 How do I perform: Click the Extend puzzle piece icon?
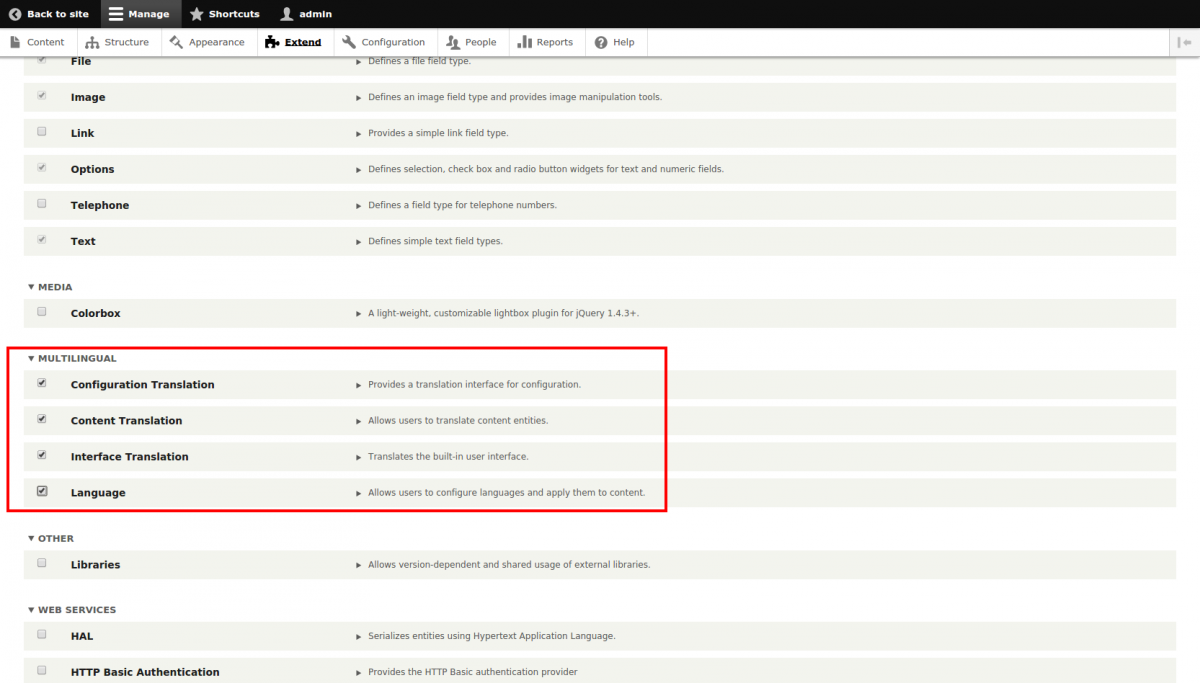point(272,42)
